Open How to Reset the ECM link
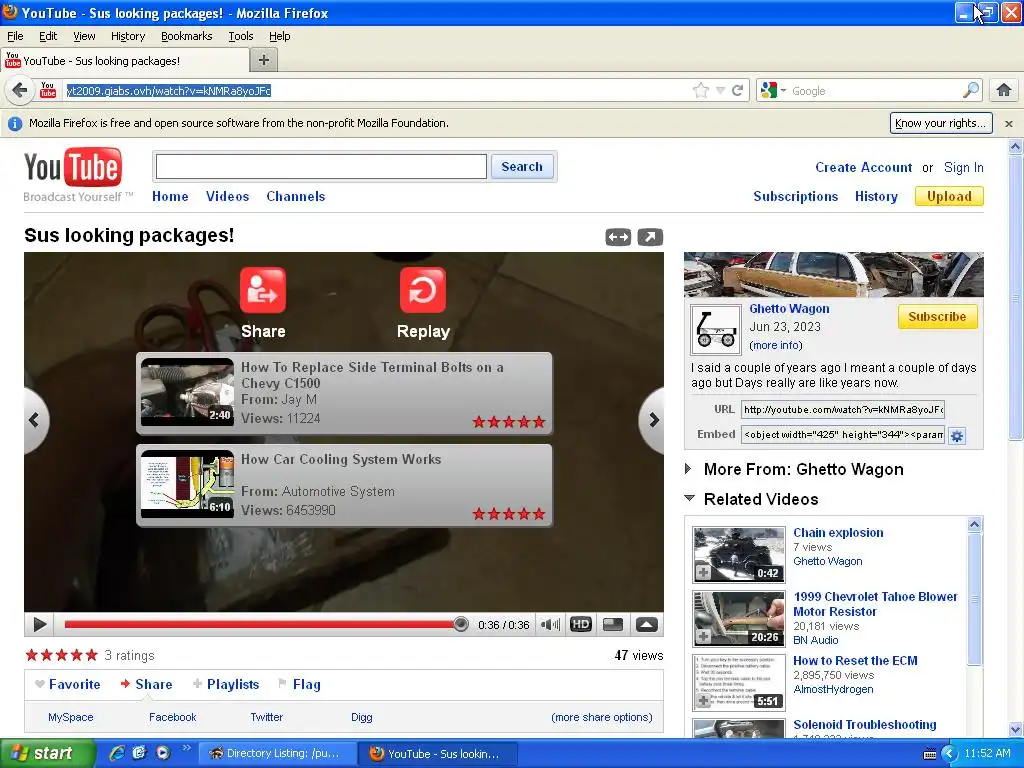1024x768 pixels. pos(856,660)
